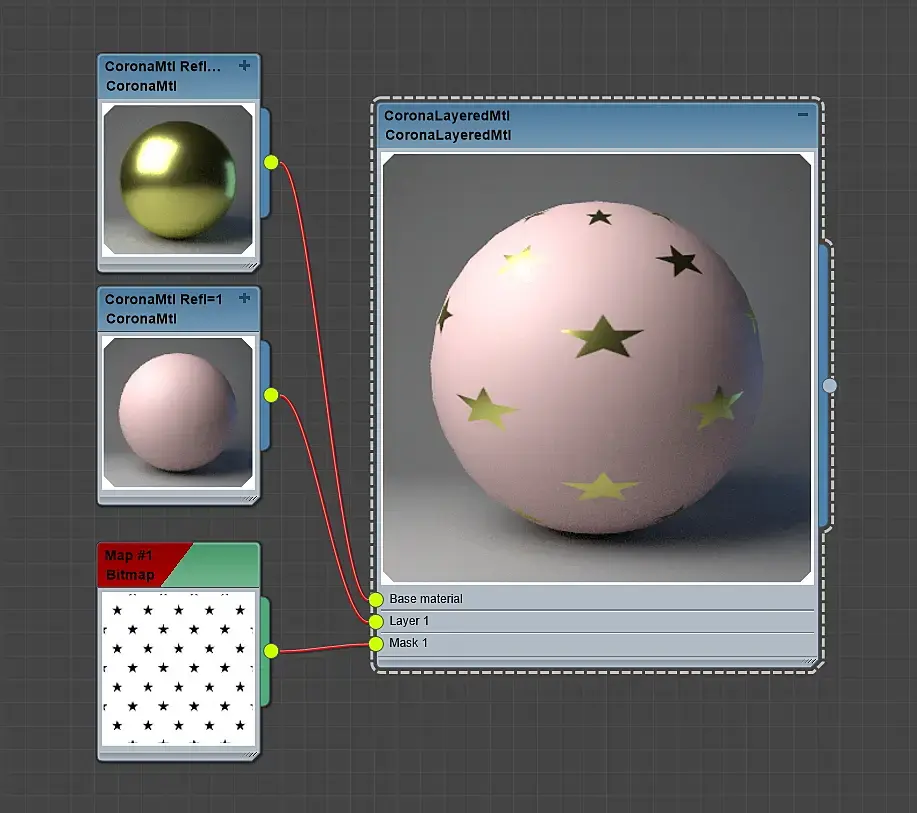Select the gold sphere material preview thumbnail
This screenshot has height=813, width=917.
[178, 180]
